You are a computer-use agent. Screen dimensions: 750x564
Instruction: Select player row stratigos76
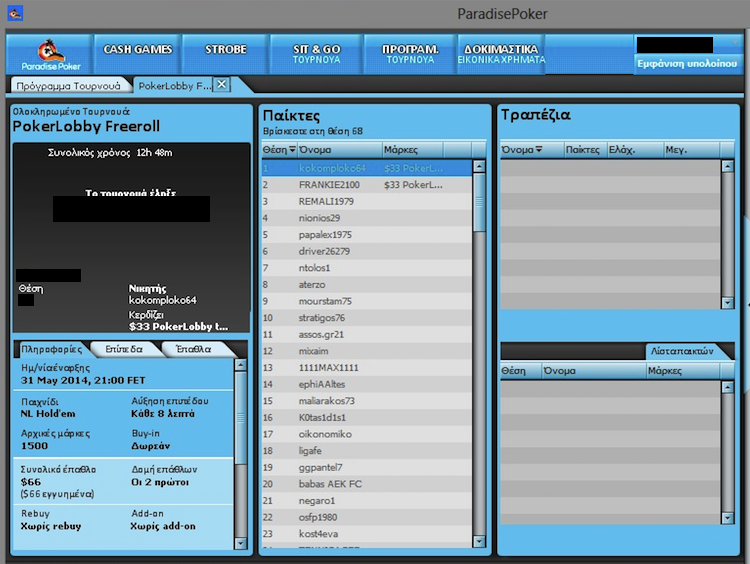(x=366, y=318)
